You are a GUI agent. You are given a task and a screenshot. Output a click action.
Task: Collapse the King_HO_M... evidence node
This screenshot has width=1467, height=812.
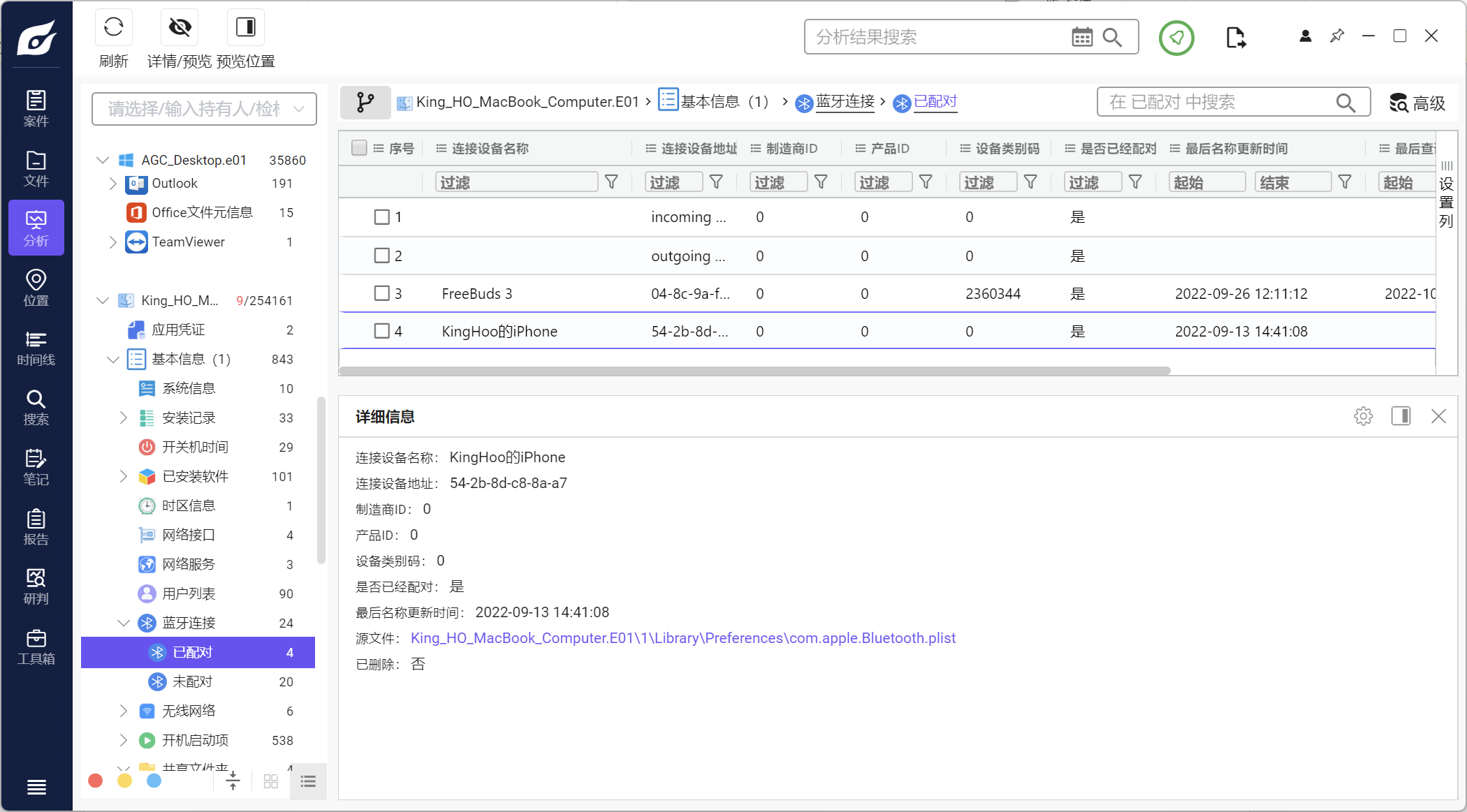[x=103, y=300]
